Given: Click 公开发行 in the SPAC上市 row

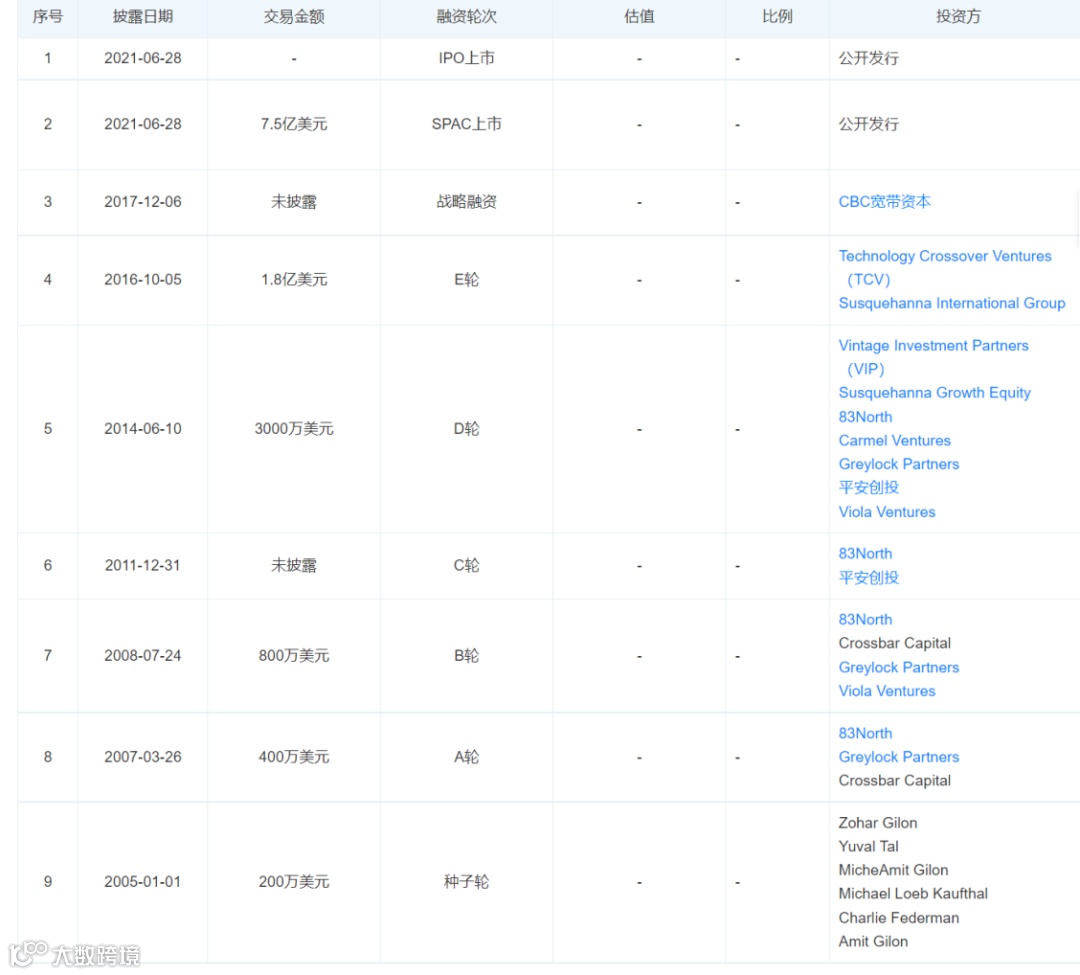Looking at the screenshot, I should click(x=869, y=125).
